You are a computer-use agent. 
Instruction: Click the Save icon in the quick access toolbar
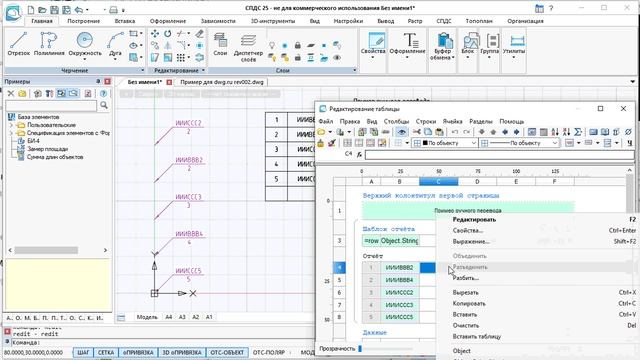point(54,9)
